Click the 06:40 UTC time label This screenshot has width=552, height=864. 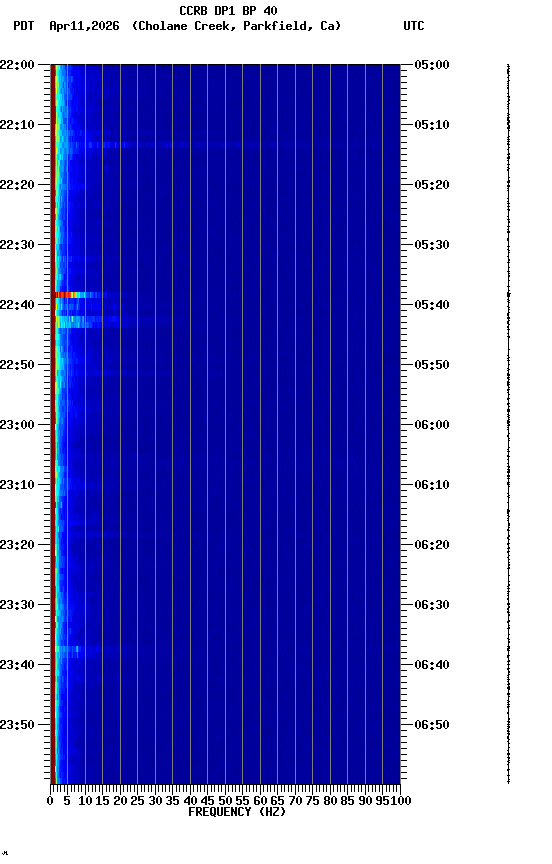(x=432, y=666)
